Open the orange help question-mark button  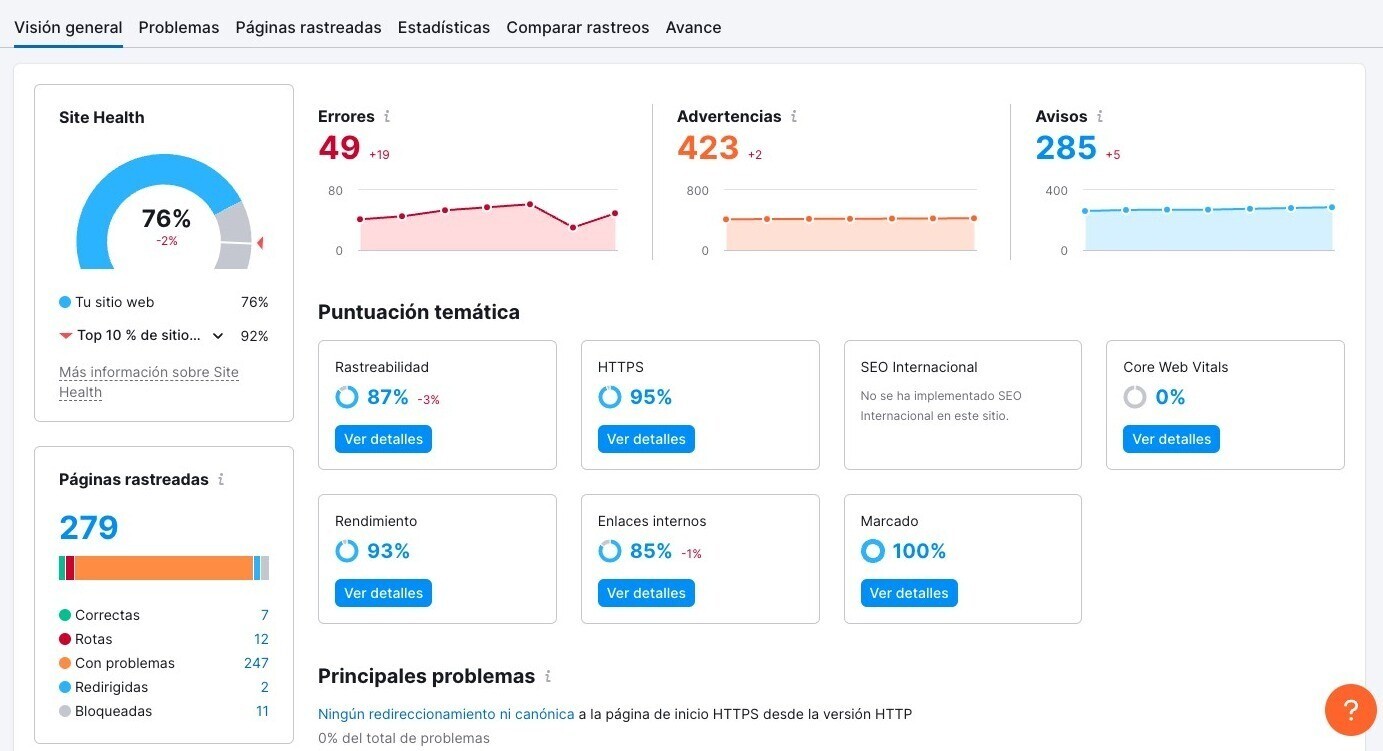pyautogui.click(x=1350, y=710)
